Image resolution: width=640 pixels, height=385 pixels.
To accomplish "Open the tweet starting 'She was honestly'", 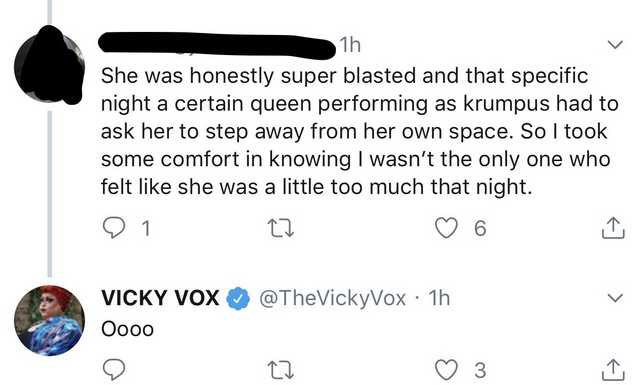I will point(359,131).
